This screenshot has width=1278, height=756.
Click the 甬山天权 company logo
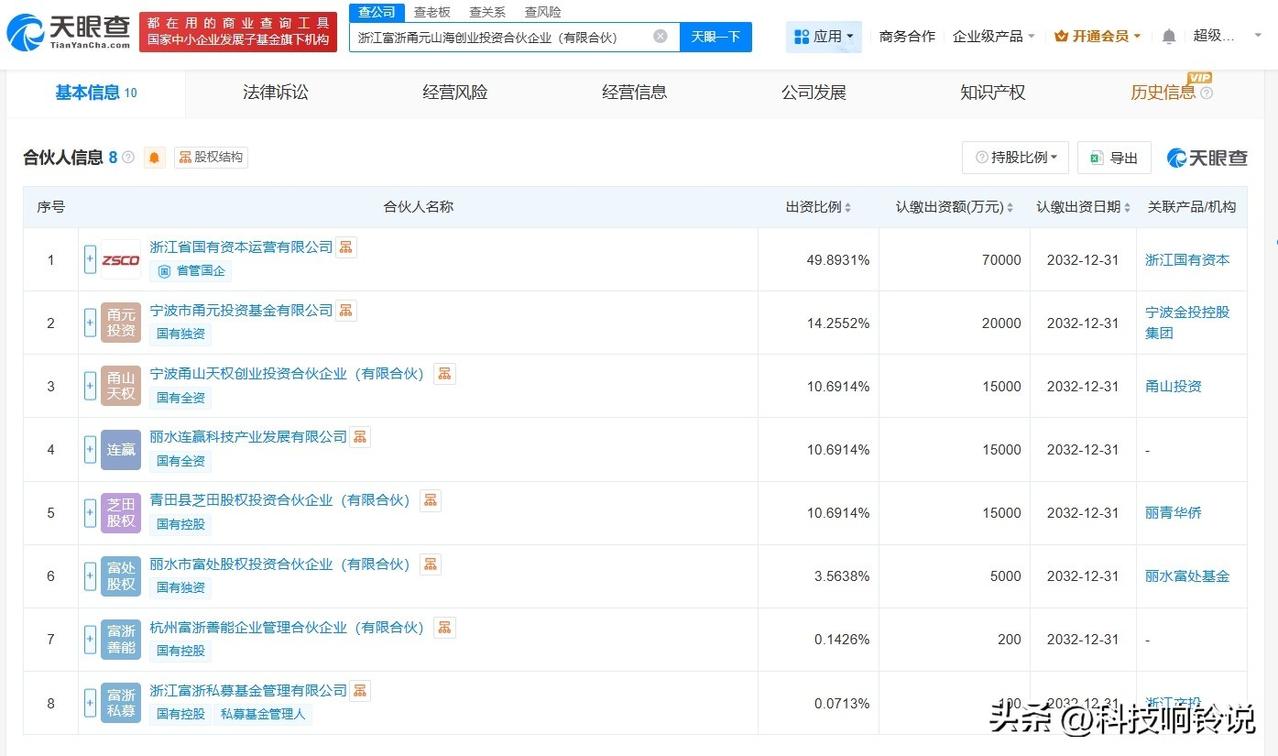point(121,386)
